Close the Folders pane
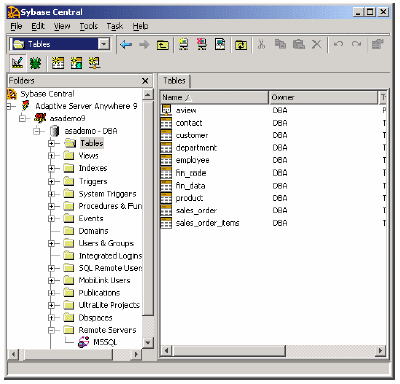400x384 pixels. (x=145, y=81)
